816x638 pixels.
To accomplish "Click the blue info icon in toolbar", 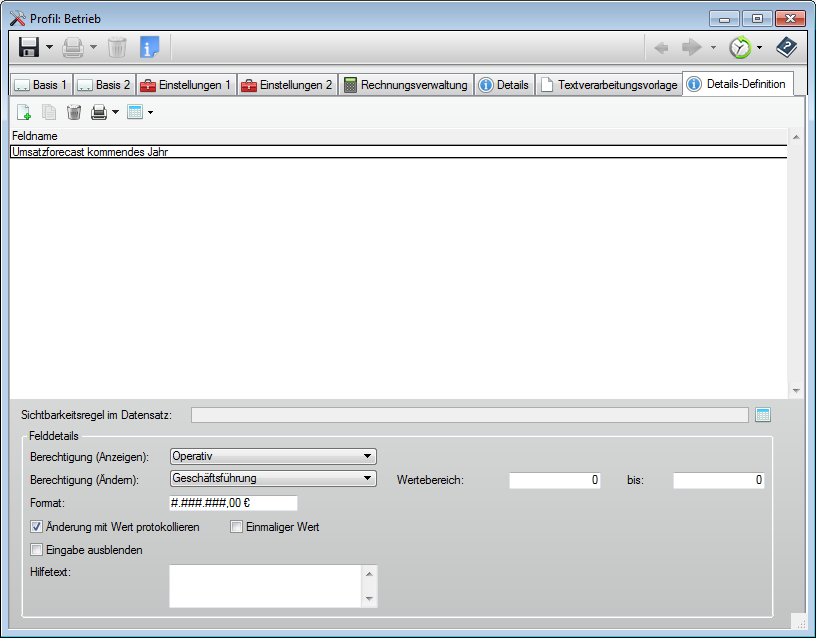I will pyautogui.click(x=149, y=47).
